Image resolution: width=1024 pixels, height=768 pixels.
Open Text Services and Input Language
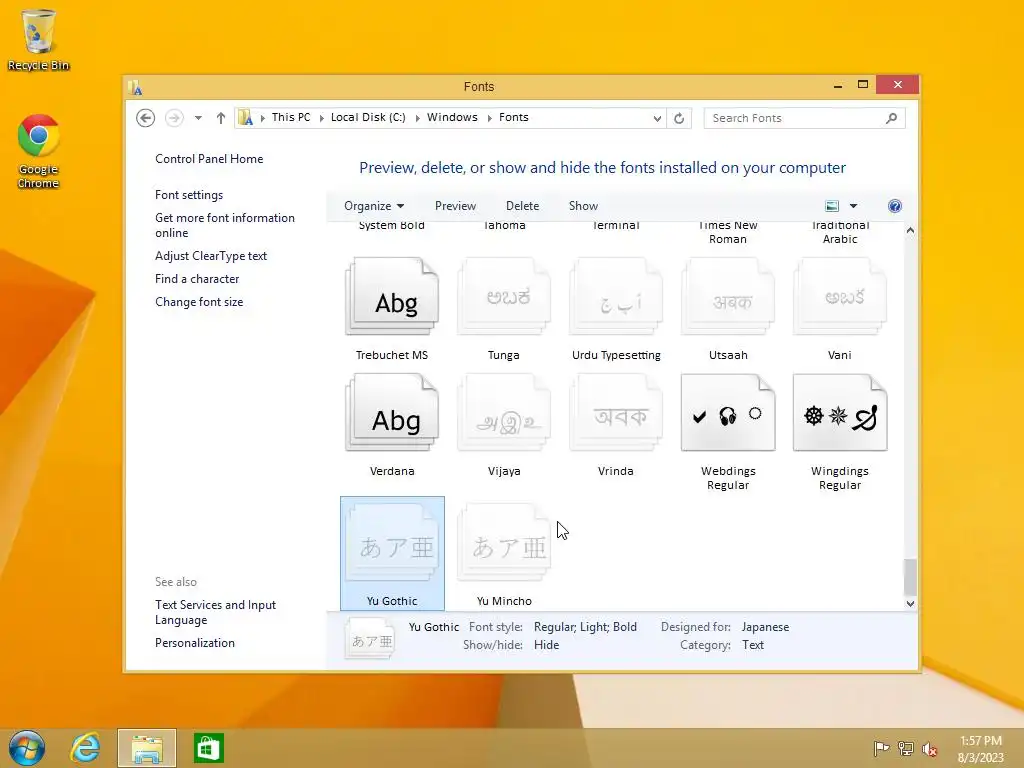pos(216,613)
